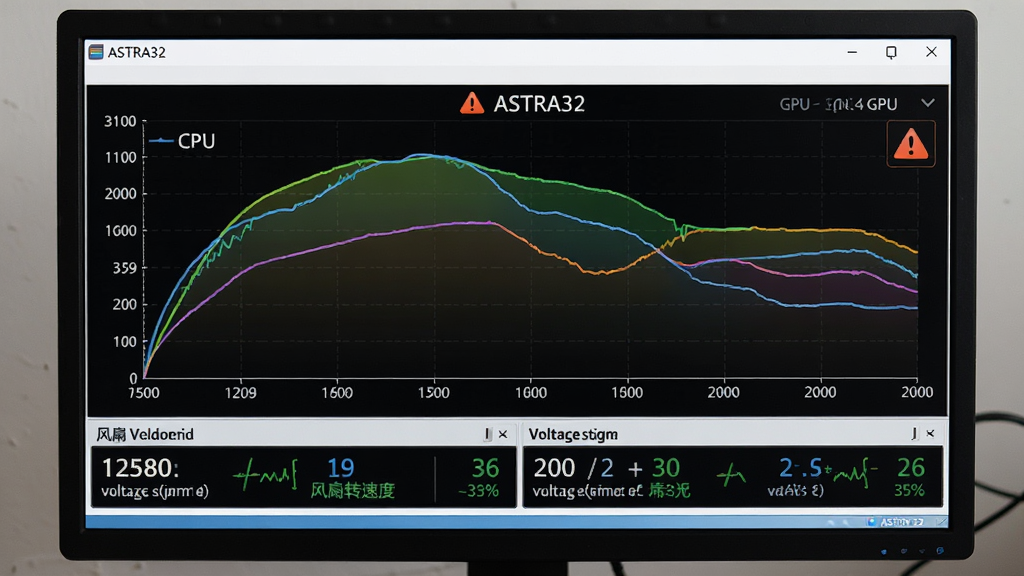Pin the 风扇 Veldoerid panel
This screenshot has height=576, width=1024.
pos(487,434)
